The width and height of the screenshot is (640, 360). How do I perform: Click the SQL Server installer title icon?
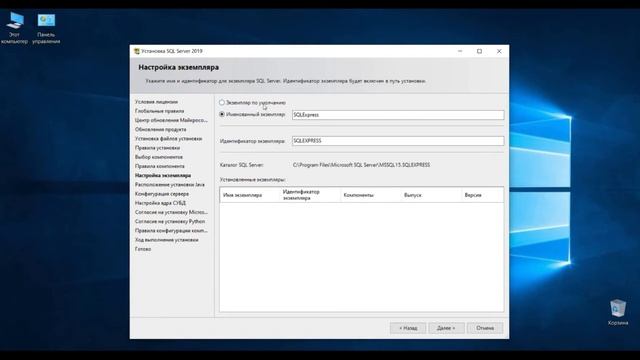137,51
